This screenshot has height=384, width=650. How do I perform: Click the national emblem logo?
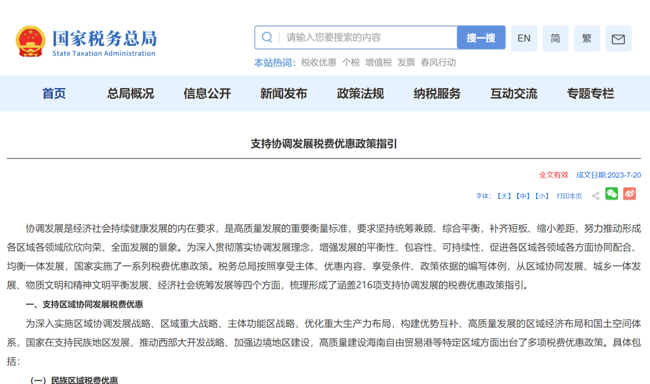(30, 41)
